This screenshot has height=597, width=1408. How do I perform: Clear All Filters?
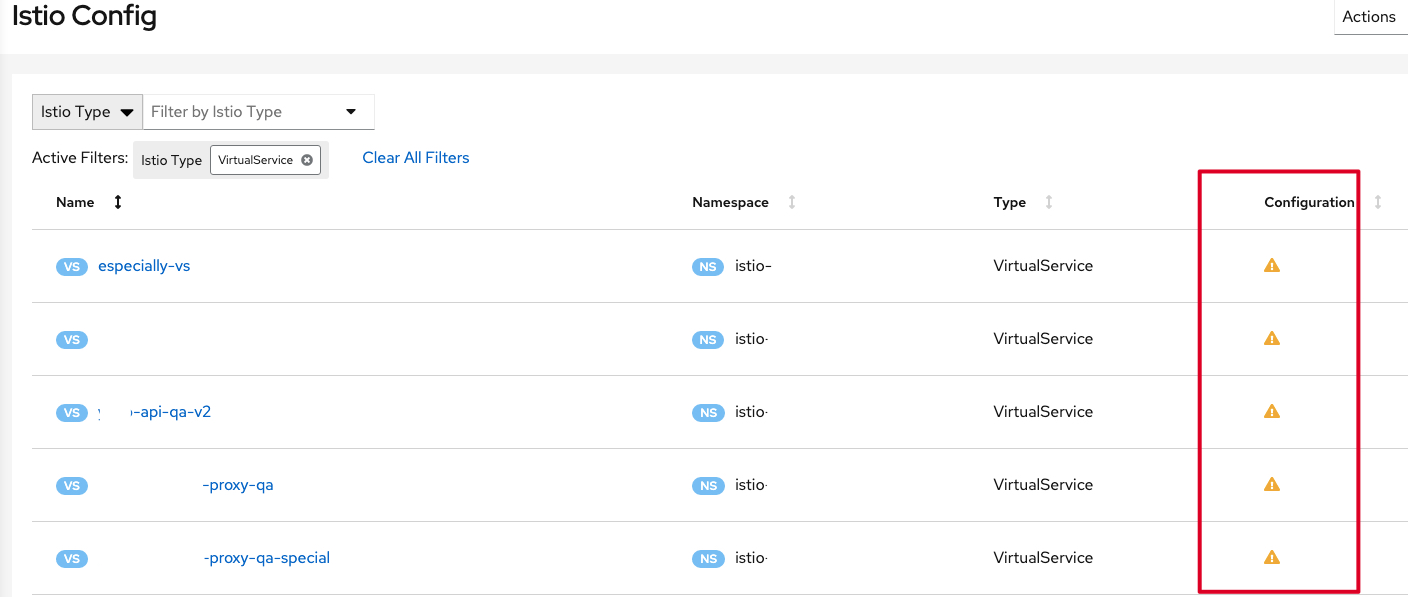(x=415, y=158)
